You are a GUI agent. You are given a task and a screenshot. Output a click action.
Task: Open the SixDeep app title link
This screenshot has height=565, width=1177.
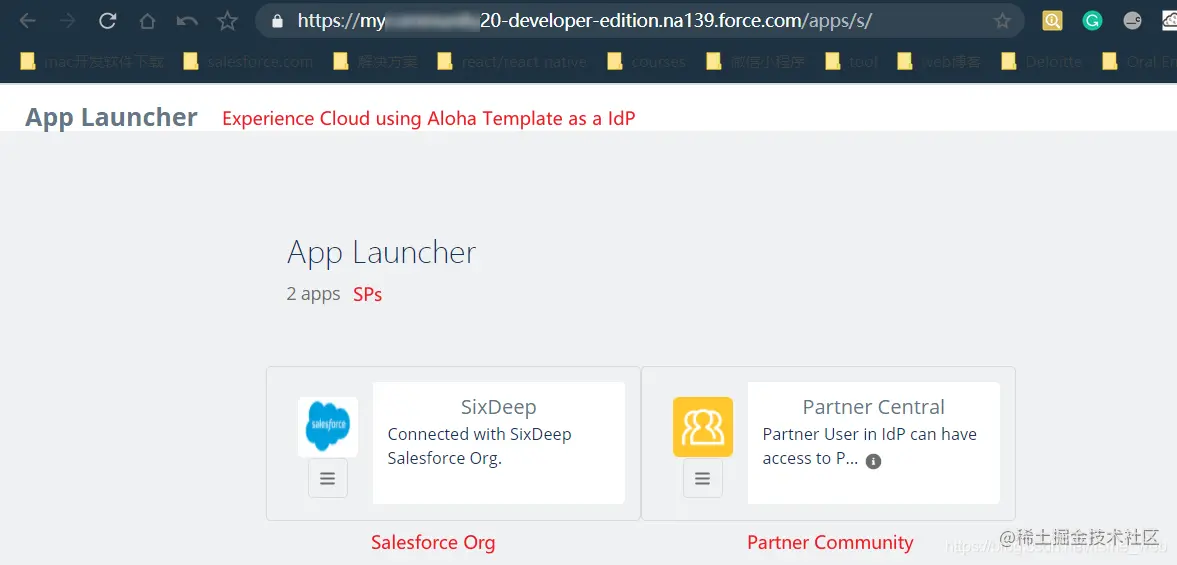498,407
